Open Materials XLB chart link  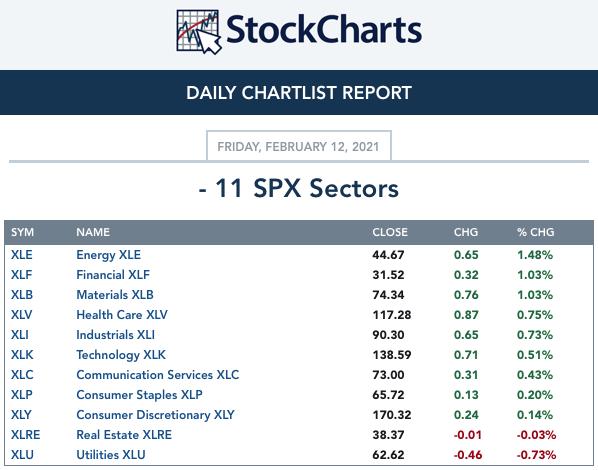point(115,295)
